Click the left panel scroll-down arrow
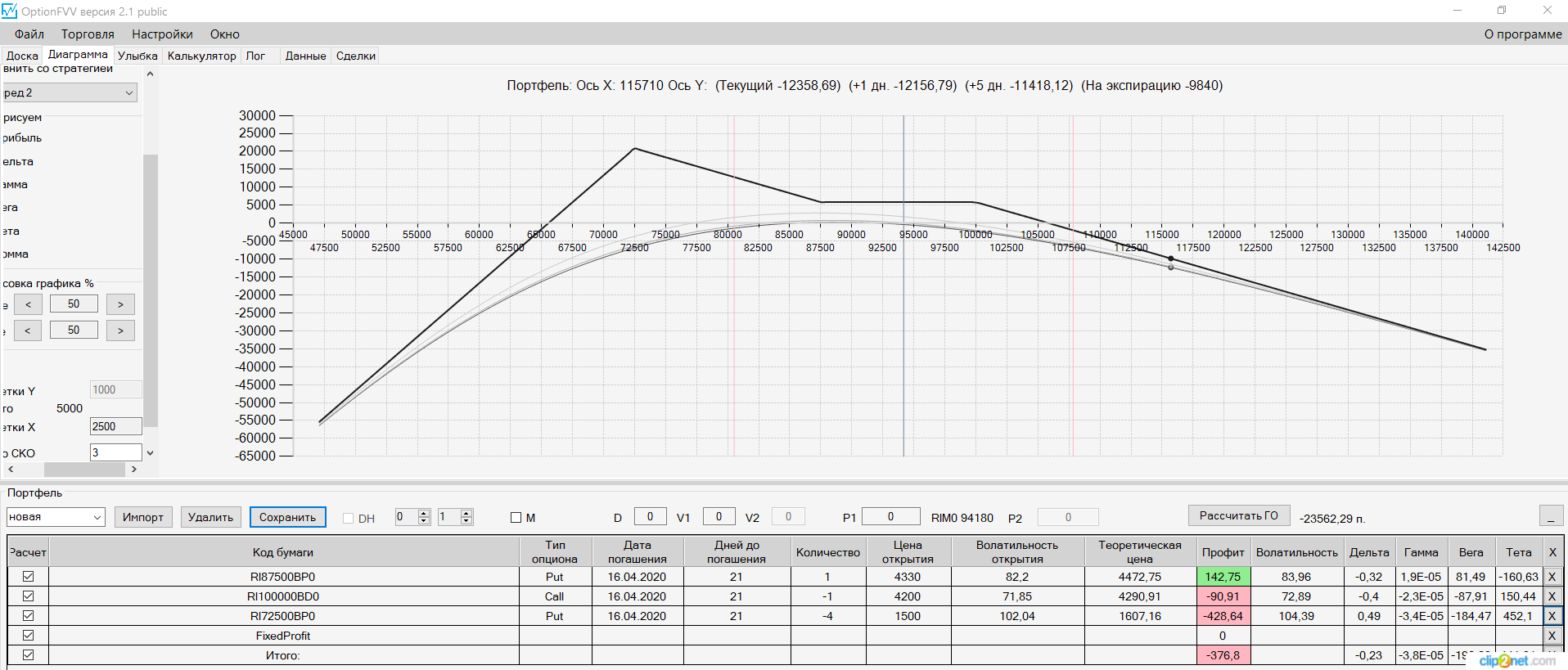Screen dimensions: 1568x670 point(151,453)
